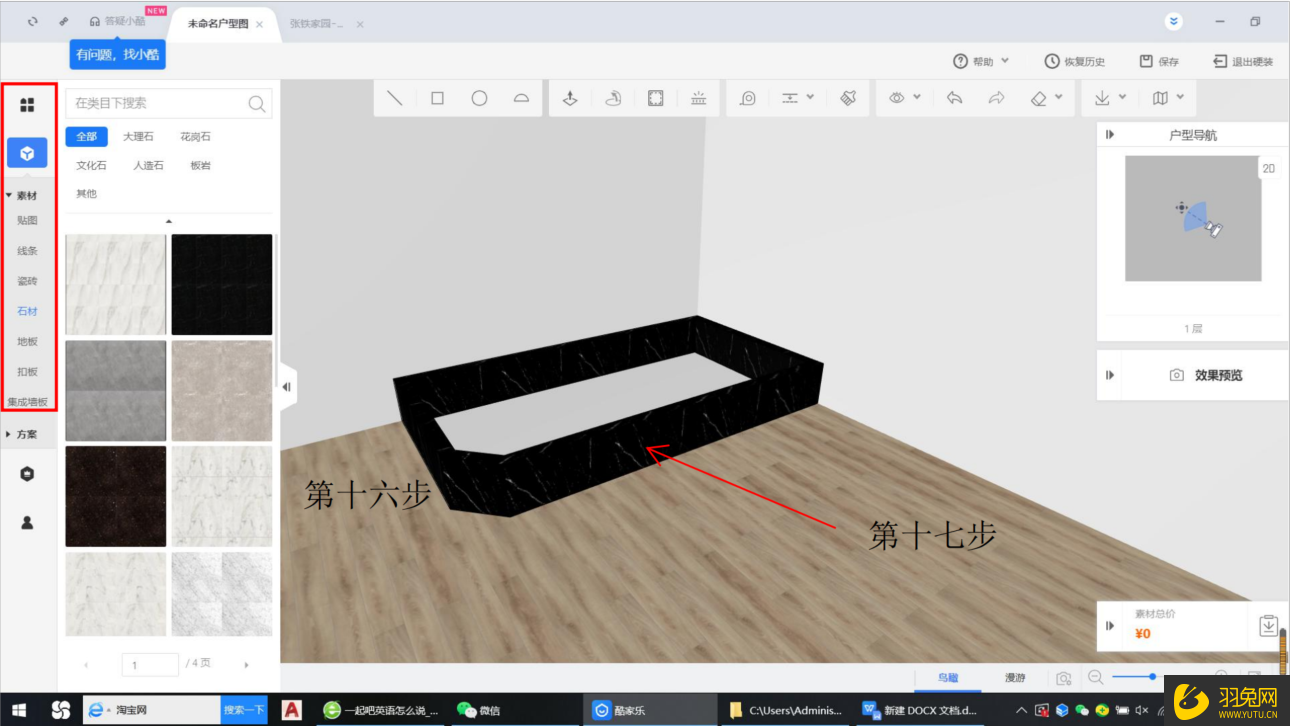Click the hexagon icon in left sidebar
The width and height of the screenshot is (1290, 726).
point(27,474)
